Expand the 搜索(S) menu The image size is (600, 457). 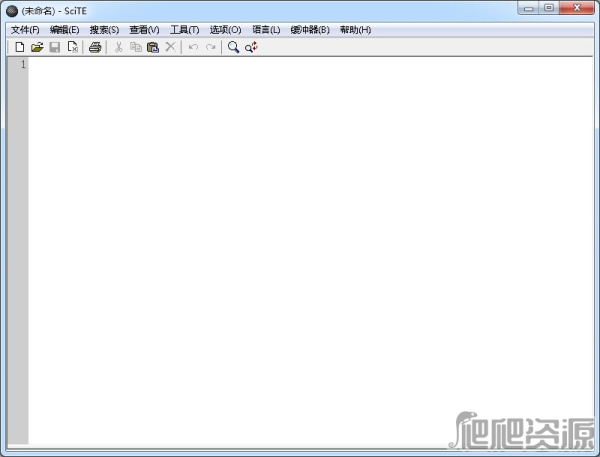point(104,30)
